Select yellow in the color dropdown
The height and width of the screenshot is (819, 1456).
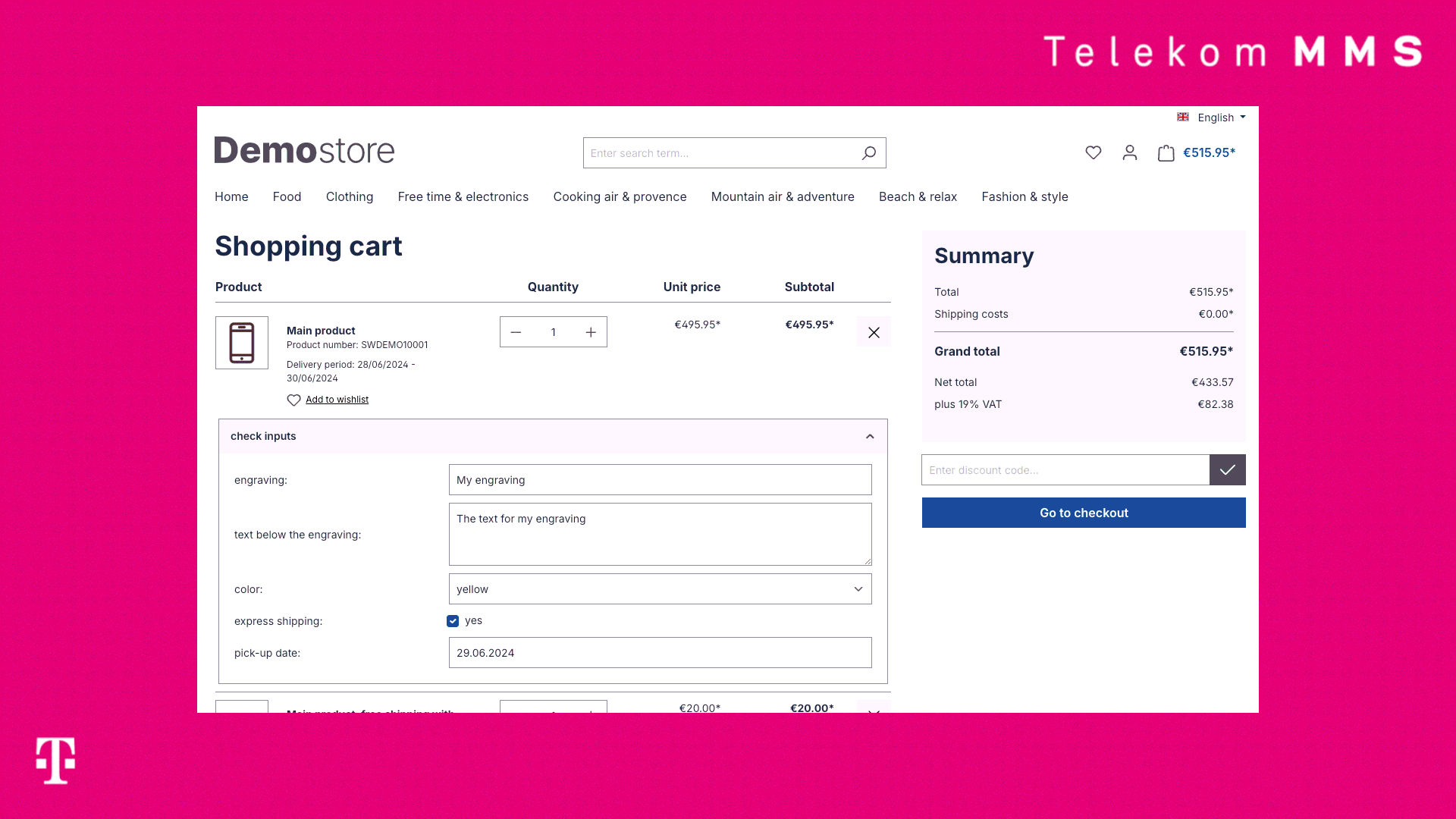(x=660, y=589)
